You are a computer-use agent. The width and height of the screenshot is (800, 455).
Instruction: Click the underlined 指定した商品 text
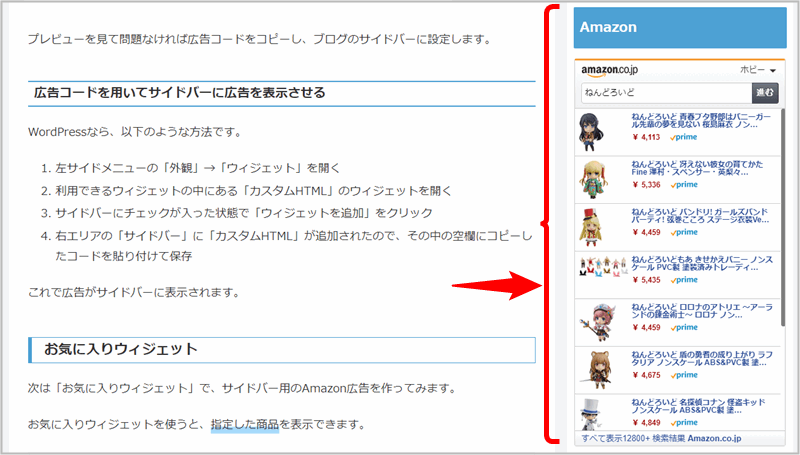point(245,424)
